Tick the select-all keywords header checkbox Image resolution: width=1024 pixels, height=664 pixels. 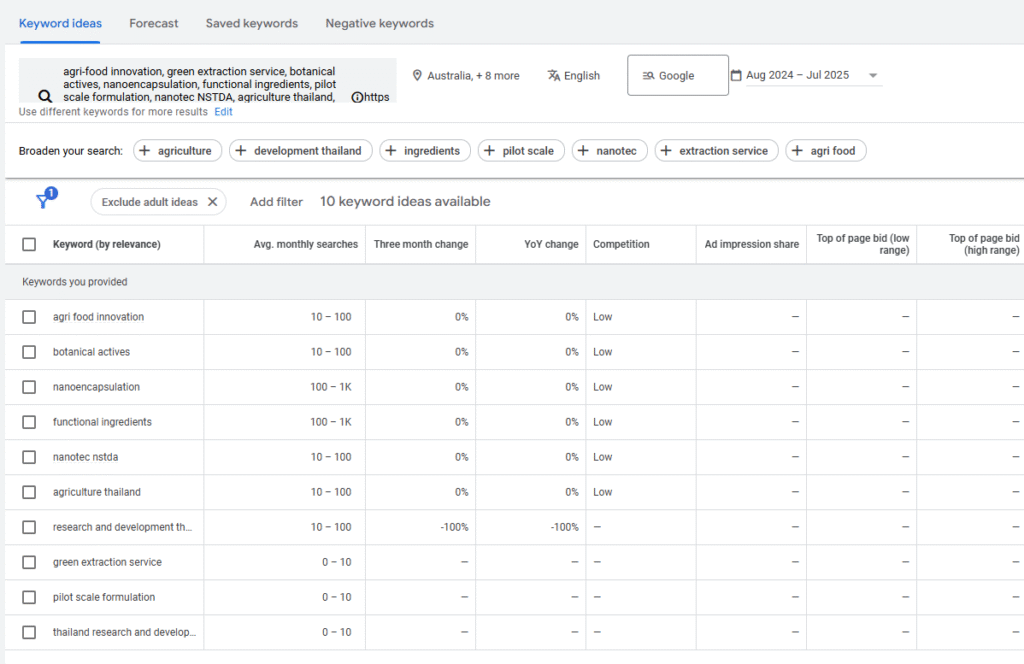pos(29,244)
